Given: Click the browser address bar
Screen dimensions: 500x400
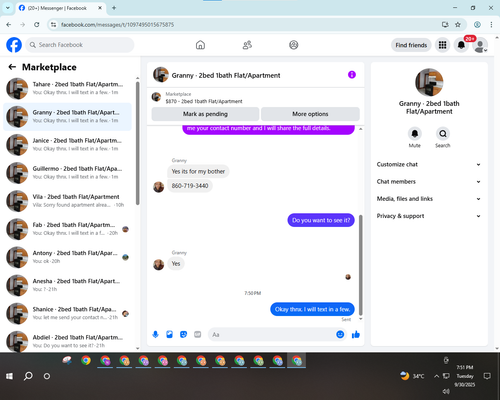Looking at the screenshot, I should (x=247, y=25).
